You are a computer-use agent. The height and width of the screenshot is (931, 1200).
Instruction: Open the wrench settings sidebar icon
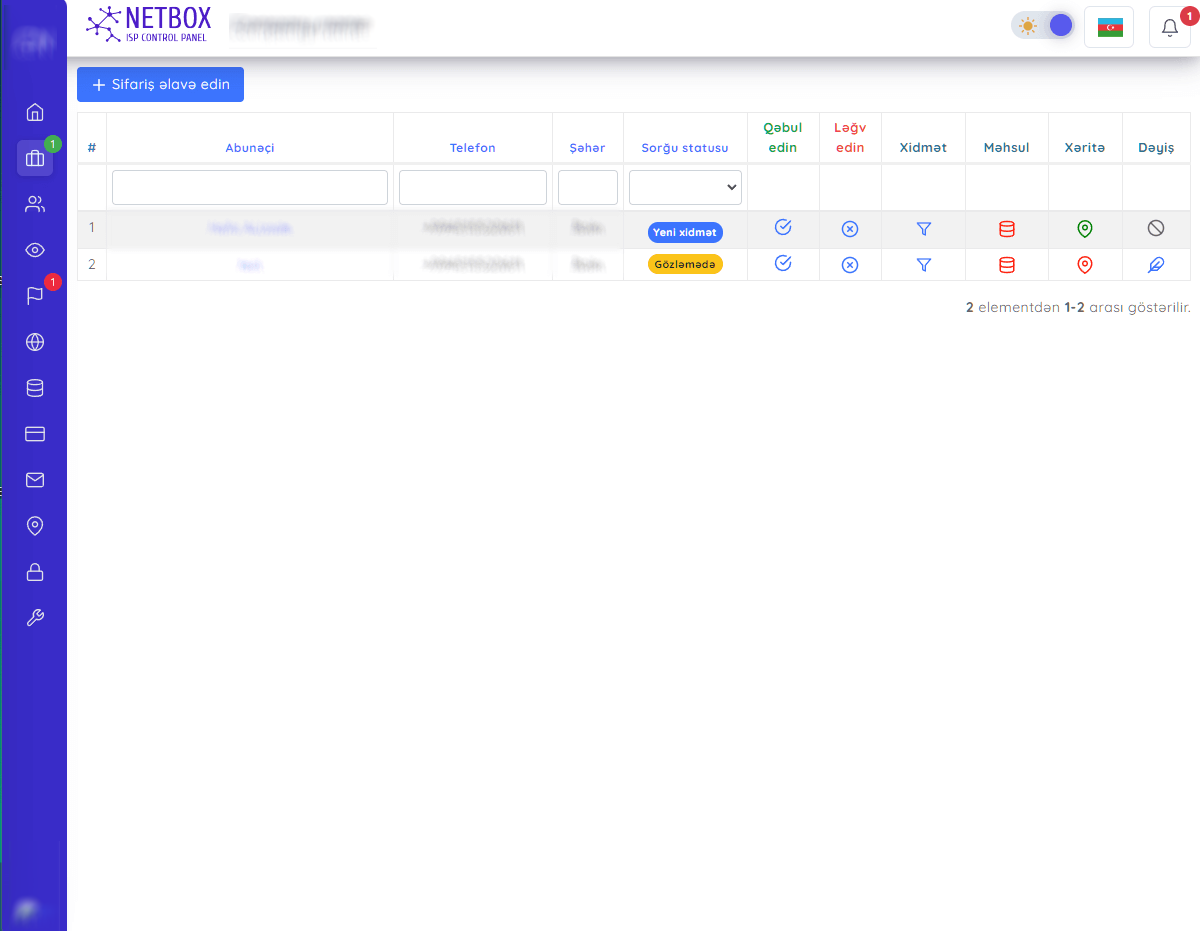tap(35, 618)
